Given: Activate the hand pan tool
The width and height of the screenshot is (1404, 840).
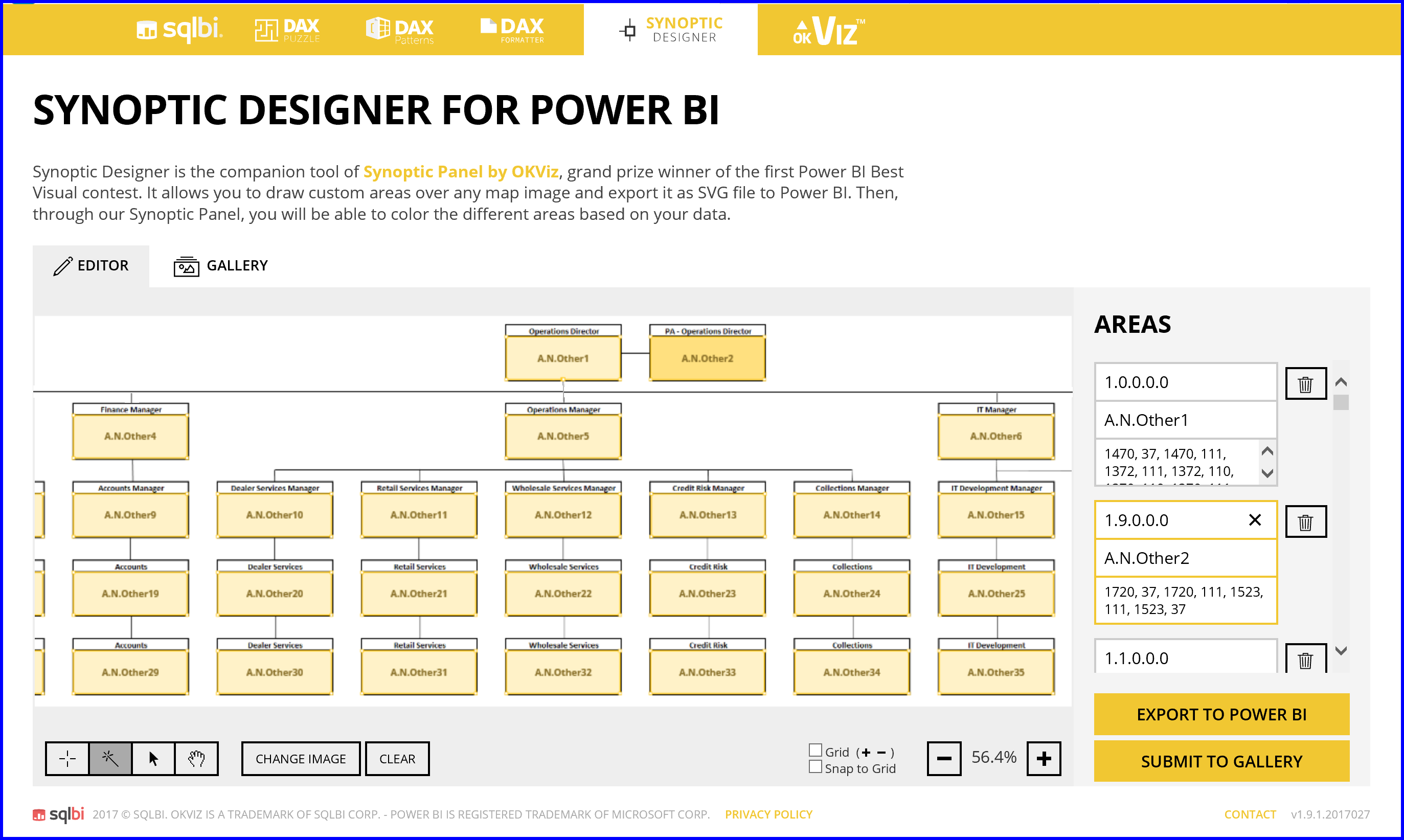Looking at the screenshot, I should pyautogui.click(x=197, y=759).
